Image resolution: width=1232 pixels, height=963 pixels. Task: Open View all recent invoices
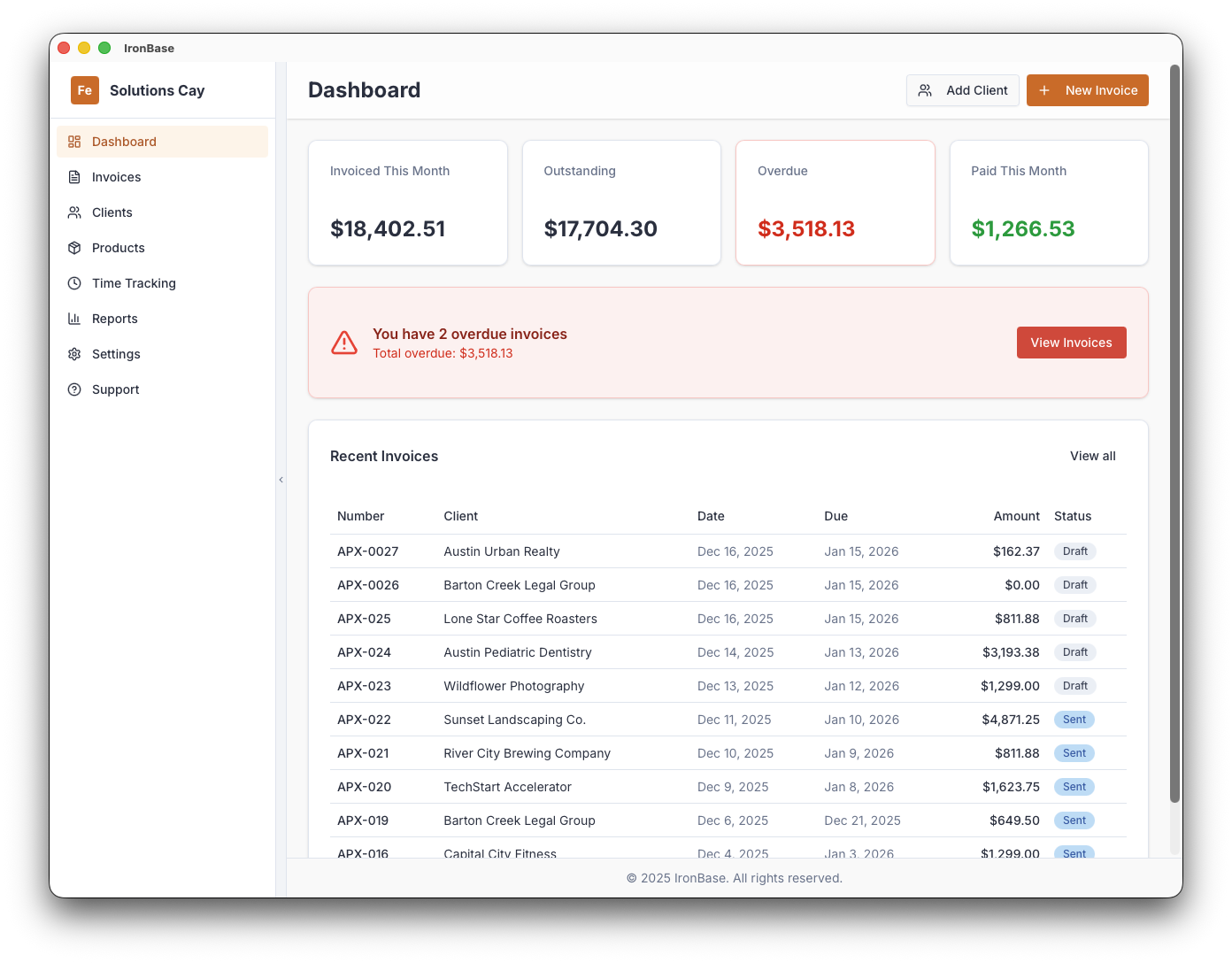1092,456
